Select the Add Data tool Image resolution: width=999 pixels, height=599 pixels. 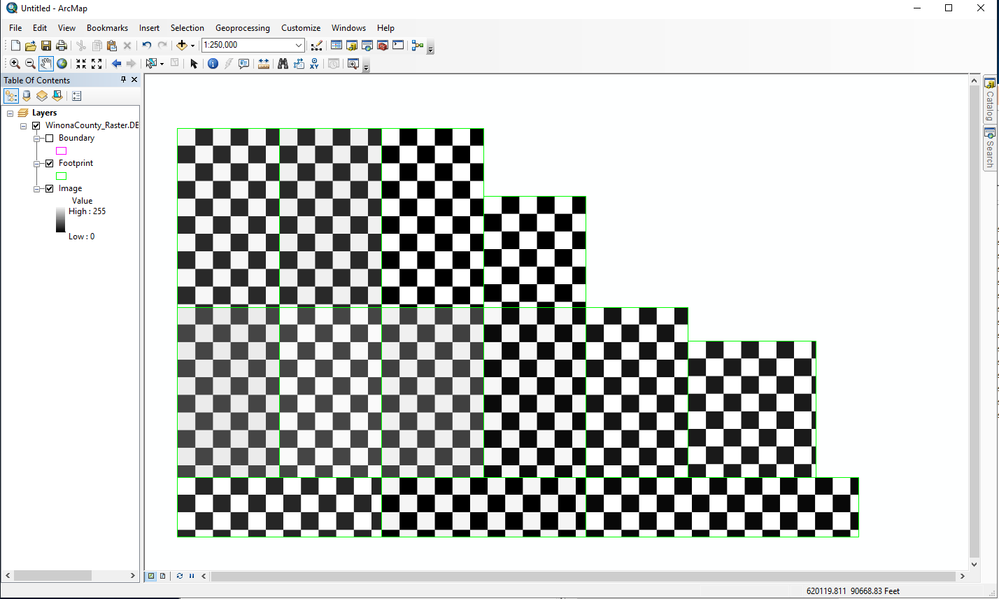[x=181, y=45]
